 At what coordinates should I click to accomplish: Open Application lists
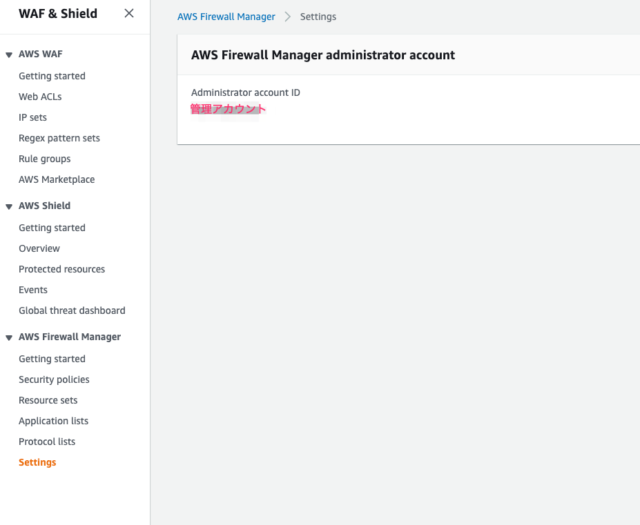coord(53,421)
